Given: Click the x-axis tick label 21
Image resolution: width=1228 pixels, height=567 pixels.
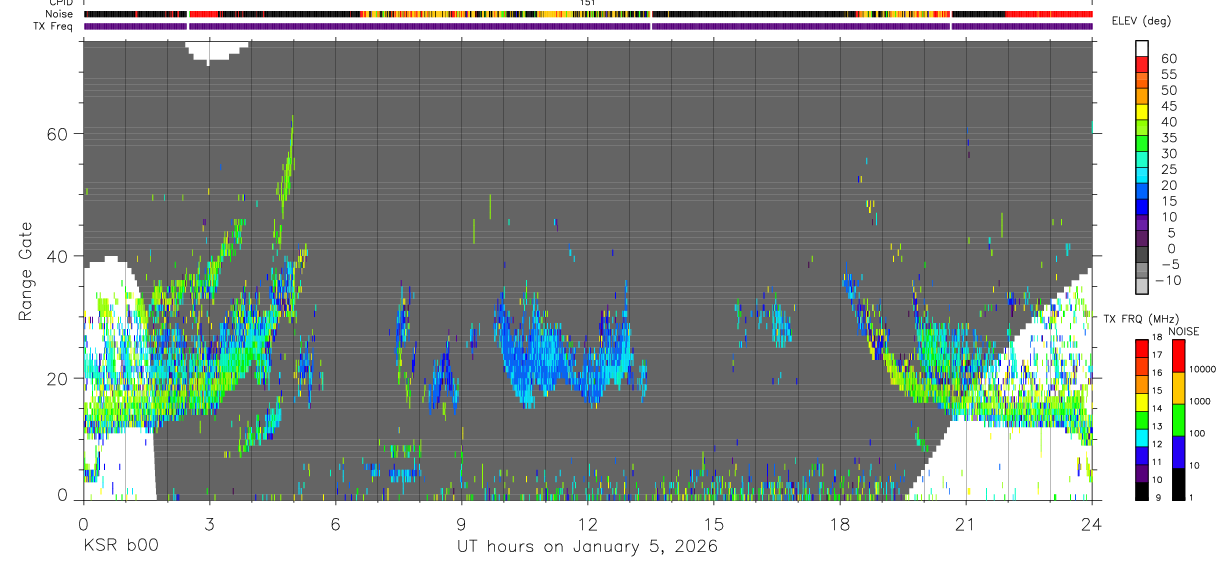Looking at the screenshot, I should (966, 523).
